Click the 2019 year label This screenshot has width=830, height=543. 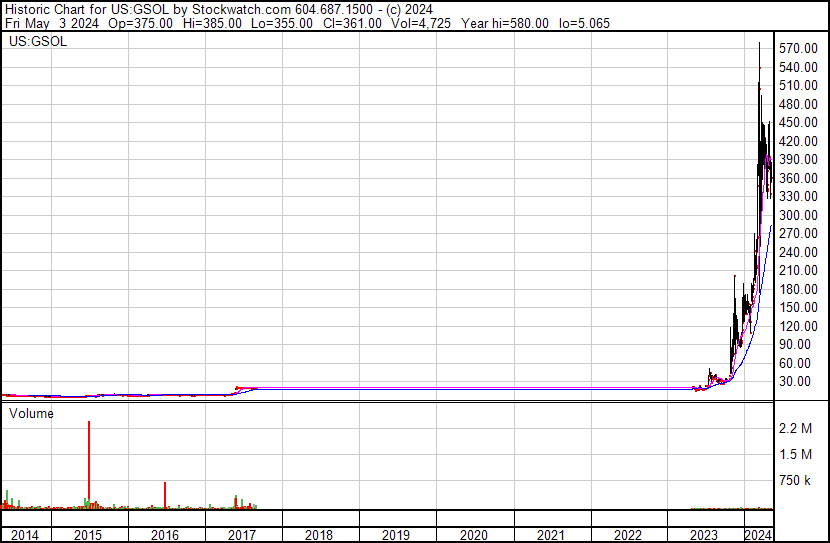tap(396, 535)
